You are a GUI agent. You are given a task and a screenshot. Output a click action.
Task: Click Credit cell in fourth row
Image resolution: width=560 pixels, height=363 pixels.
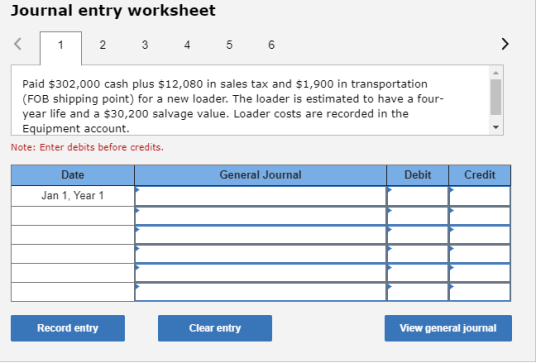(x=480, y=254)
